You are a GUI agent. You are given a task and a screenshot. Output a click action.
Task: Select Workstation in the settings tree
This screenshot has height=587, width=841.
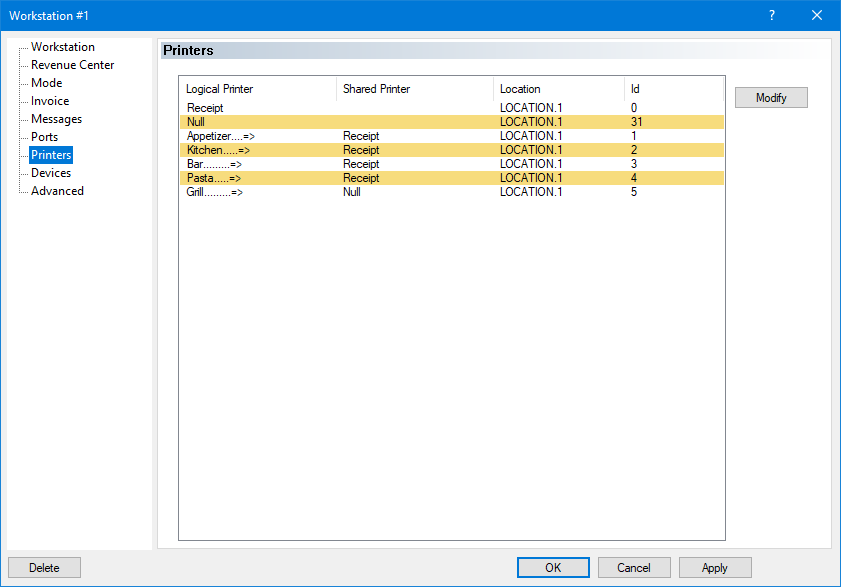click(x=63, y=47)
